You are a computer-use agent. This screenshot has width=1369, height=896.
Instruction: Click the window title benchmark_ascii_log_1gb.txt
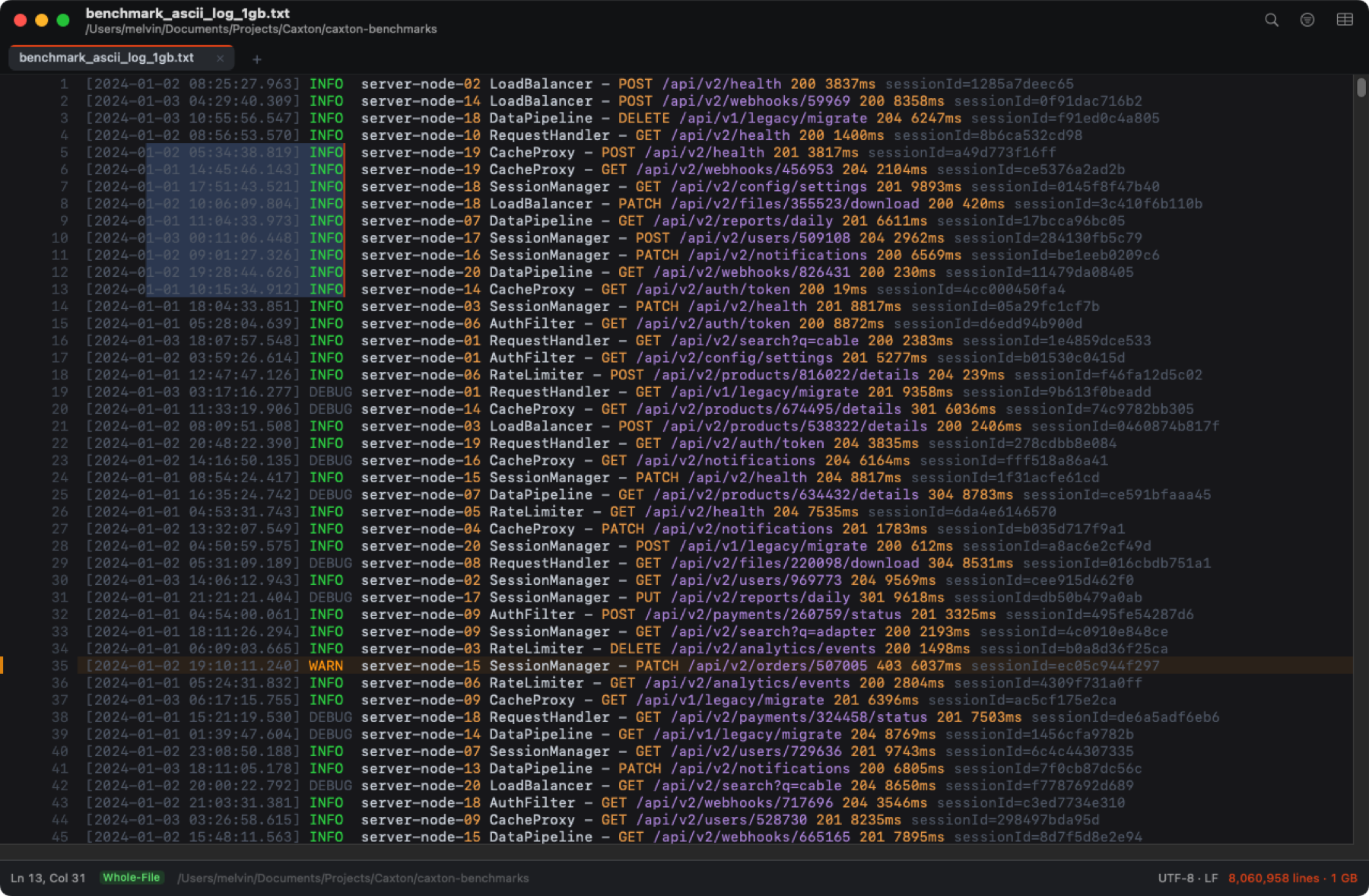[x=187, y=13]
